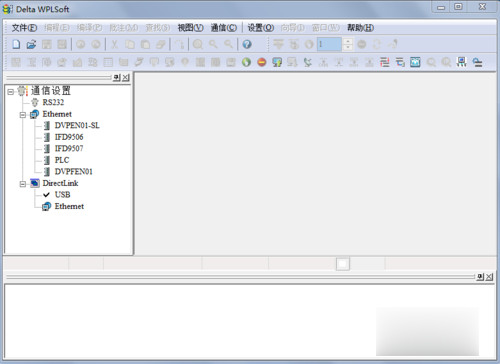Click the DirectLink blue device icon
500x364 pixels.
click(x=34, y=183)
